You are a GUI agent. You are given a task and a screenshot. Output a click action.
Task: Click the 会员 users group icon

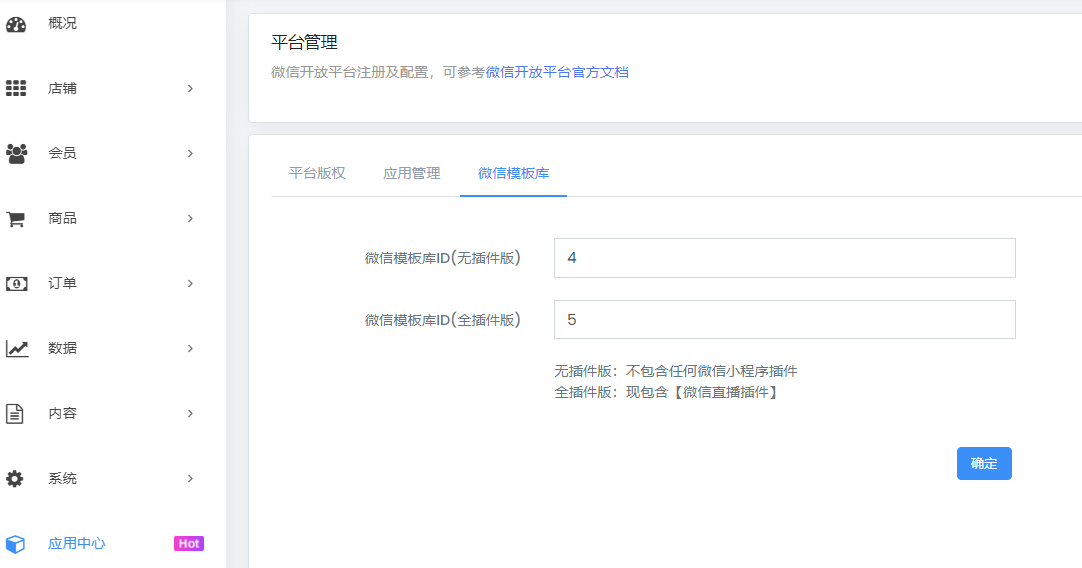(x=16, y=153)
